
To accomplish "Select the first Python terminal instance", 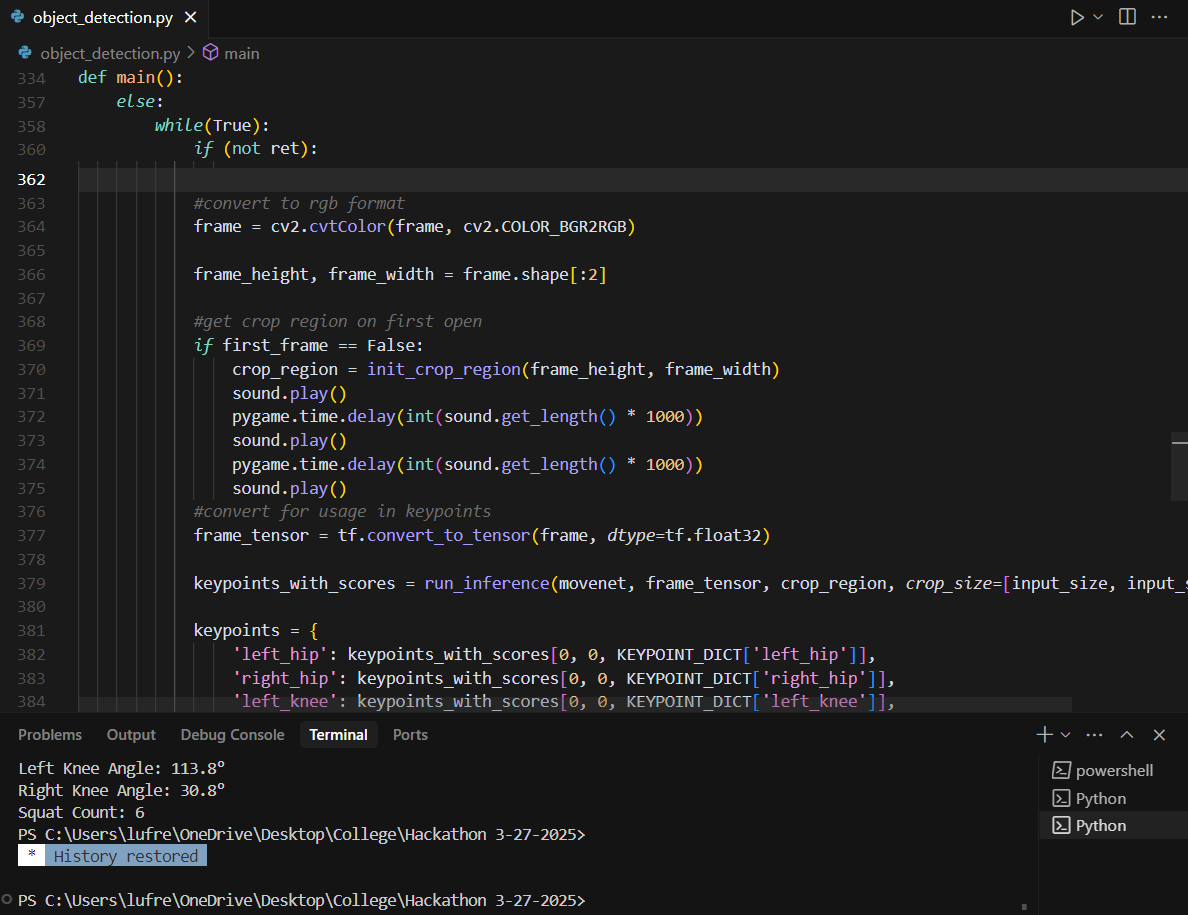I will (x=1114, y=798).
